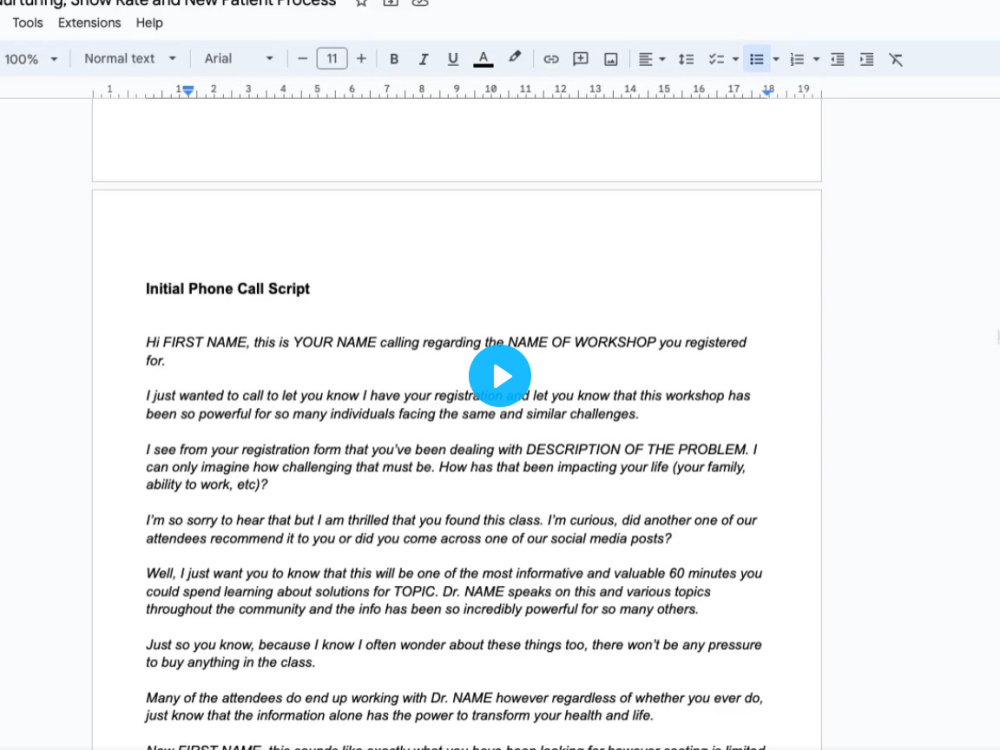Click the insert image icon
Image resolution: width=1000 pixels, height=750 pixels.
pyautogui.click(x=610, y=59)
